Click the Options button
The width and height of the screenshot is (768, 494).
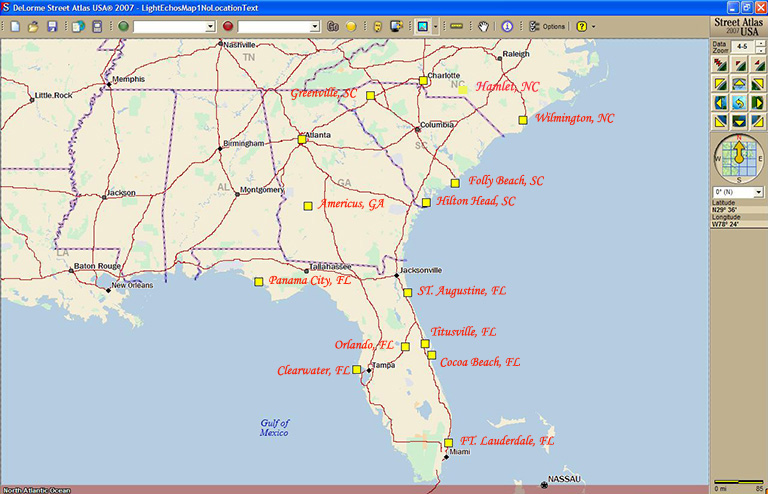(546, 26)
